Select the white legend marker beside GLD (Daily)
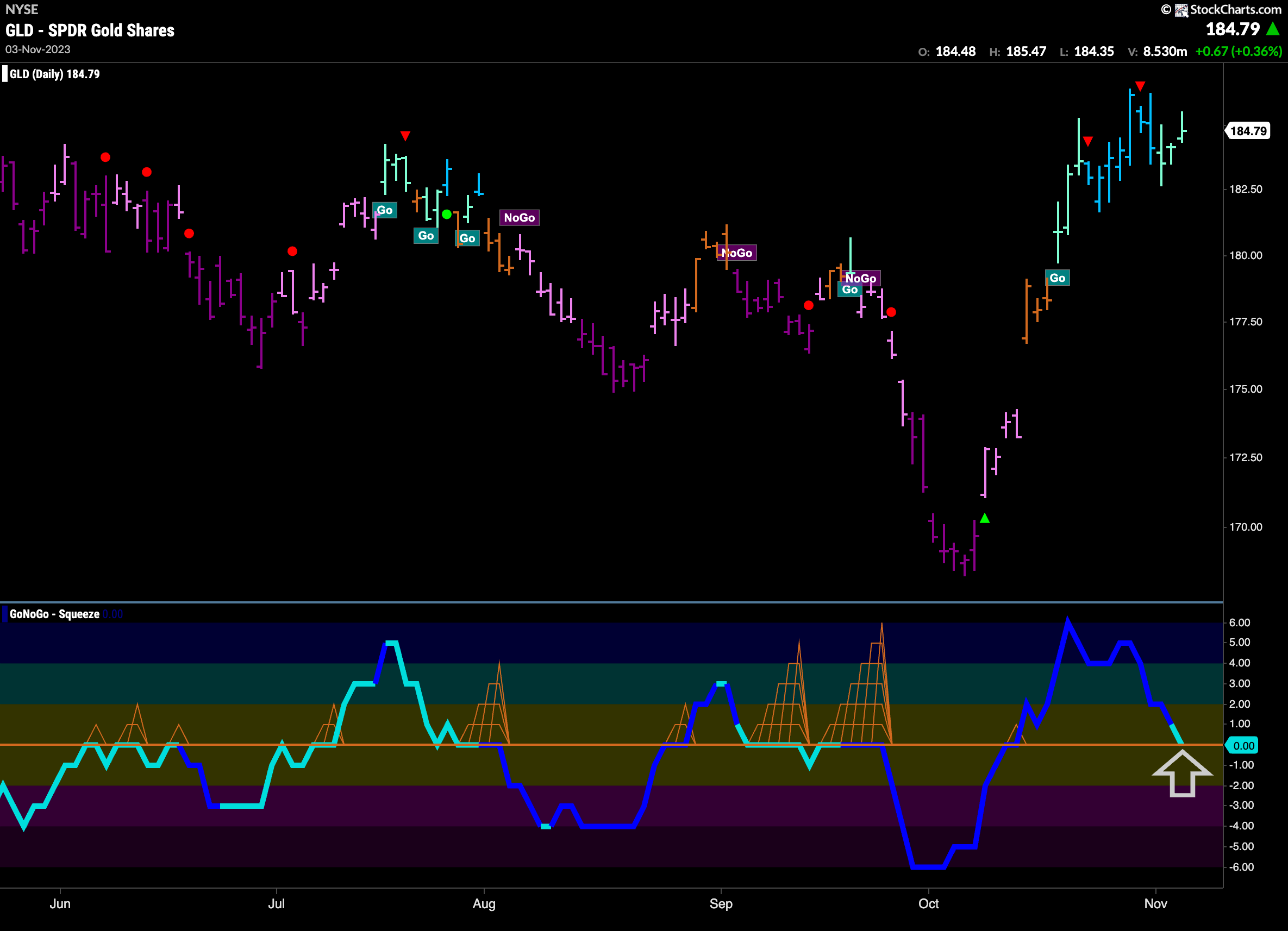The image size is (1288, 931). click(x=5, y=74)
